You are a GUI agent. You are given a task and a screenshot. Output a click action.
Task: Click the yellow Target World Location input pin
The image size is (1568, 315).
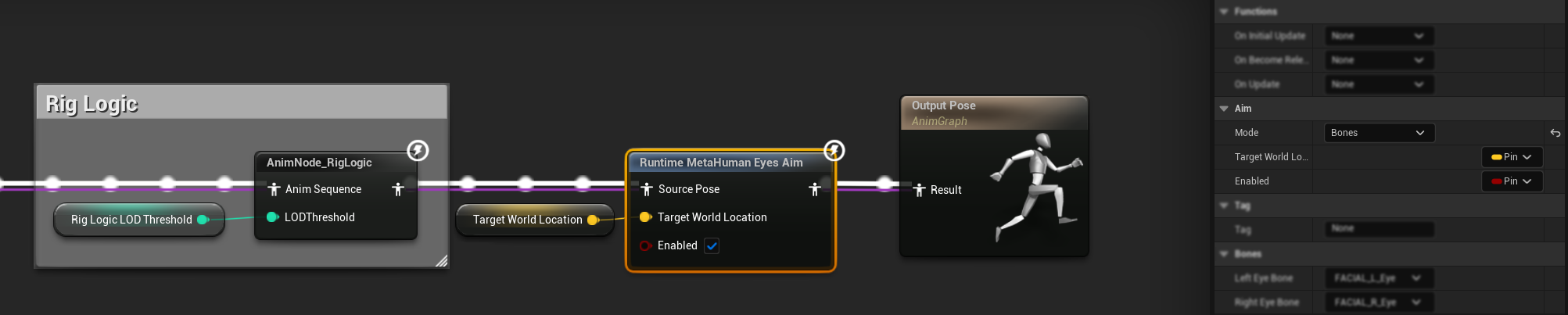pos(646,217)
